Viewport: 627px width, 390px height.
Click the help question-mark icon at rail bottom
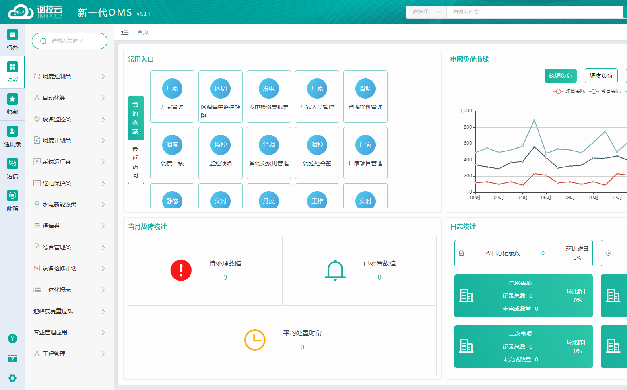12,338
